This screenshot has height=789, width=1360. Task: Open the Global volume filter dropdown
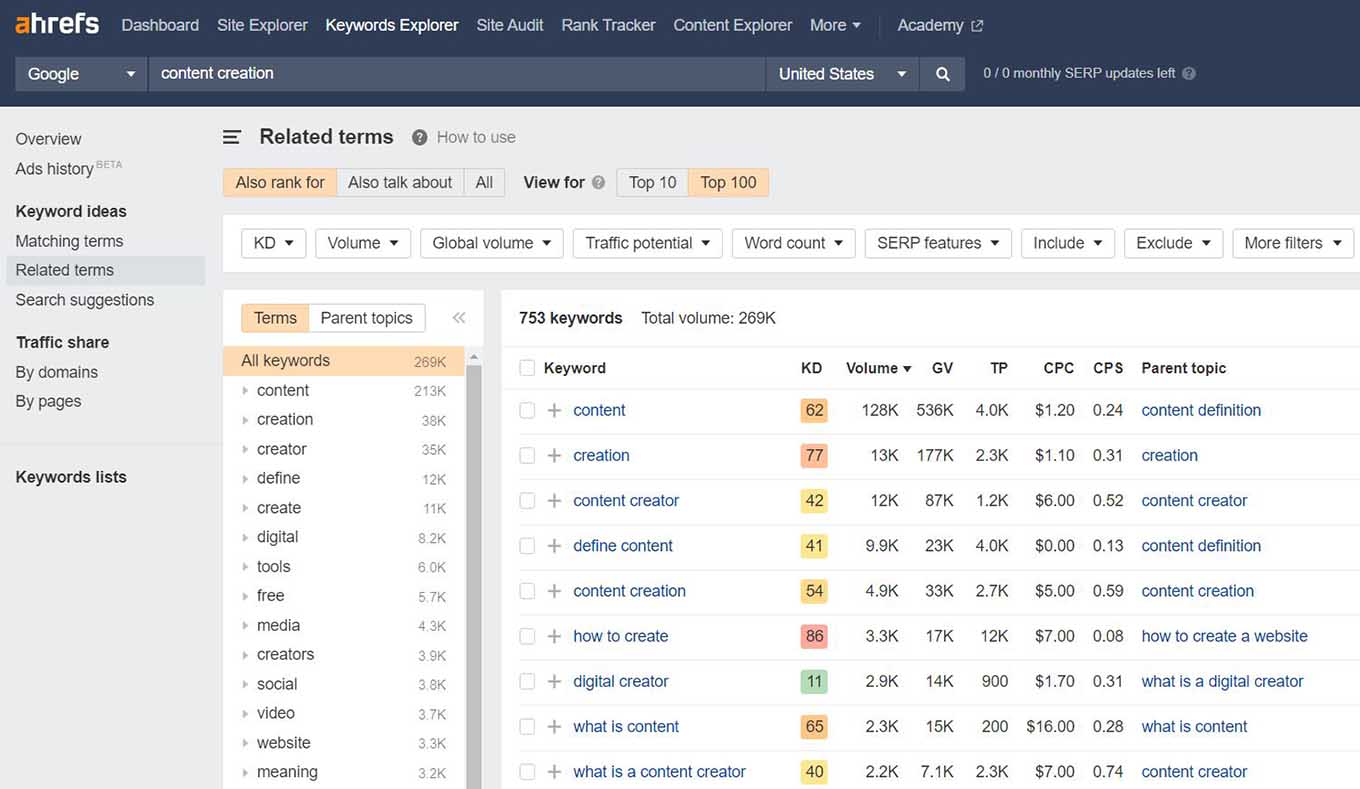click(x=492, y=243)
